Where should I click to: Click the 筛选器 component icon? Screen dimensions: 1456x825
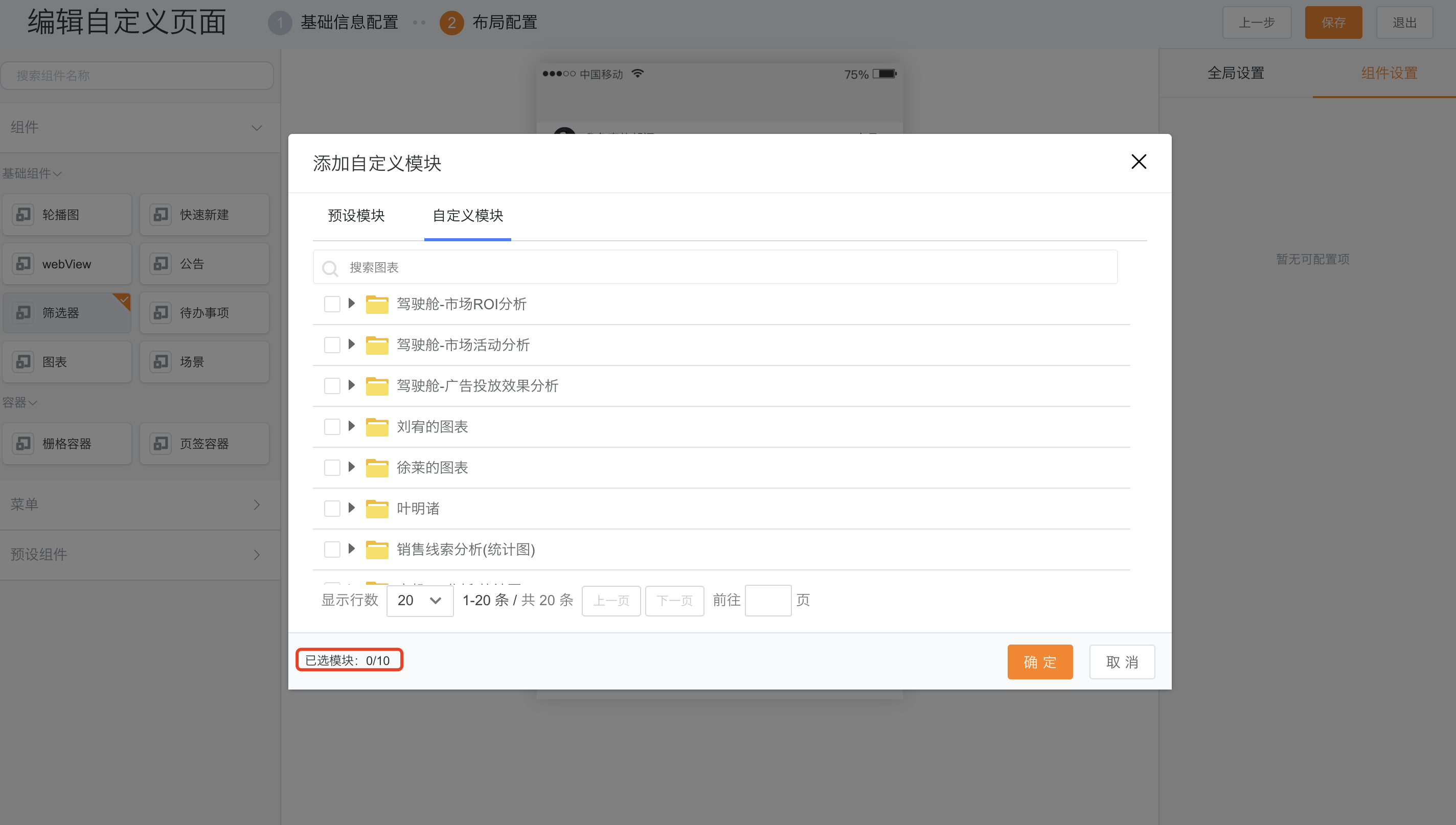point(23,313)
